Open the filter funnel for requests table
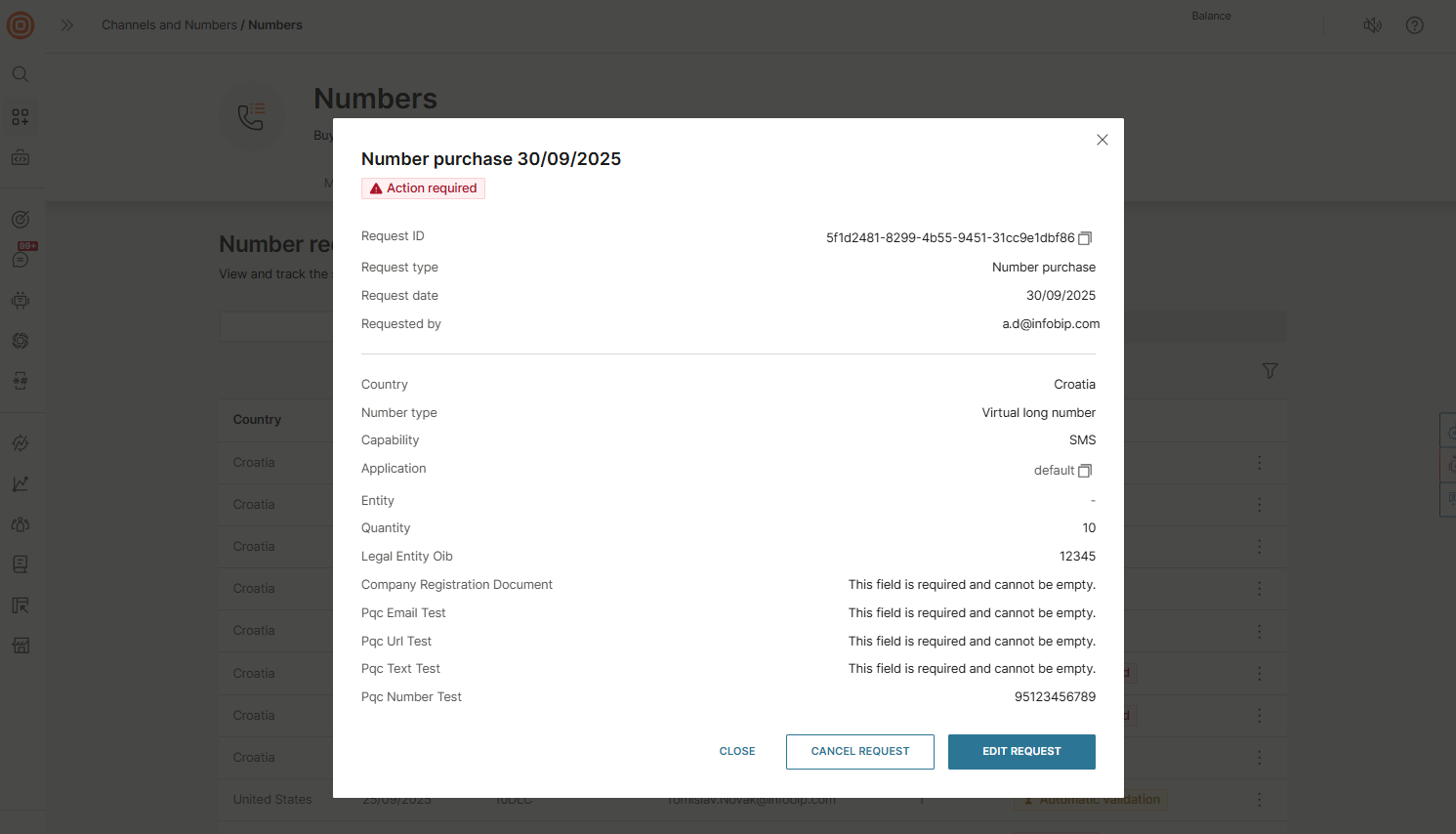The image size is (1456, 834). pos(1269,370)
